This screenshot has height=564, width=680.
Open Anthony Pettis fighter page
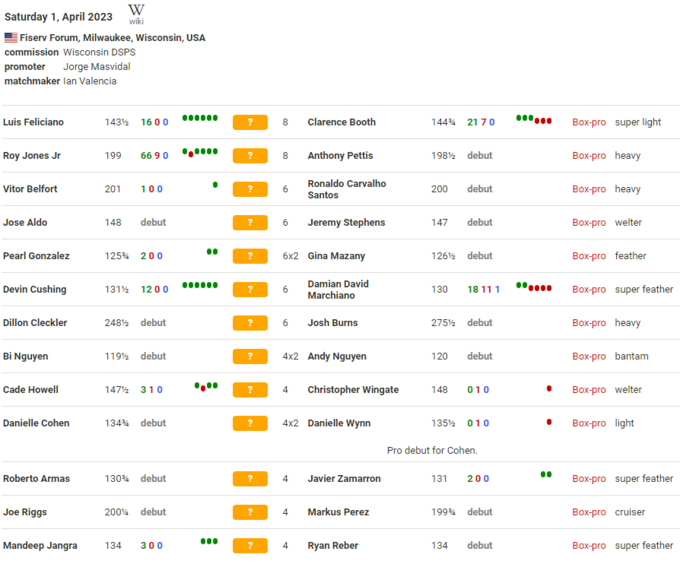[340, 156]
